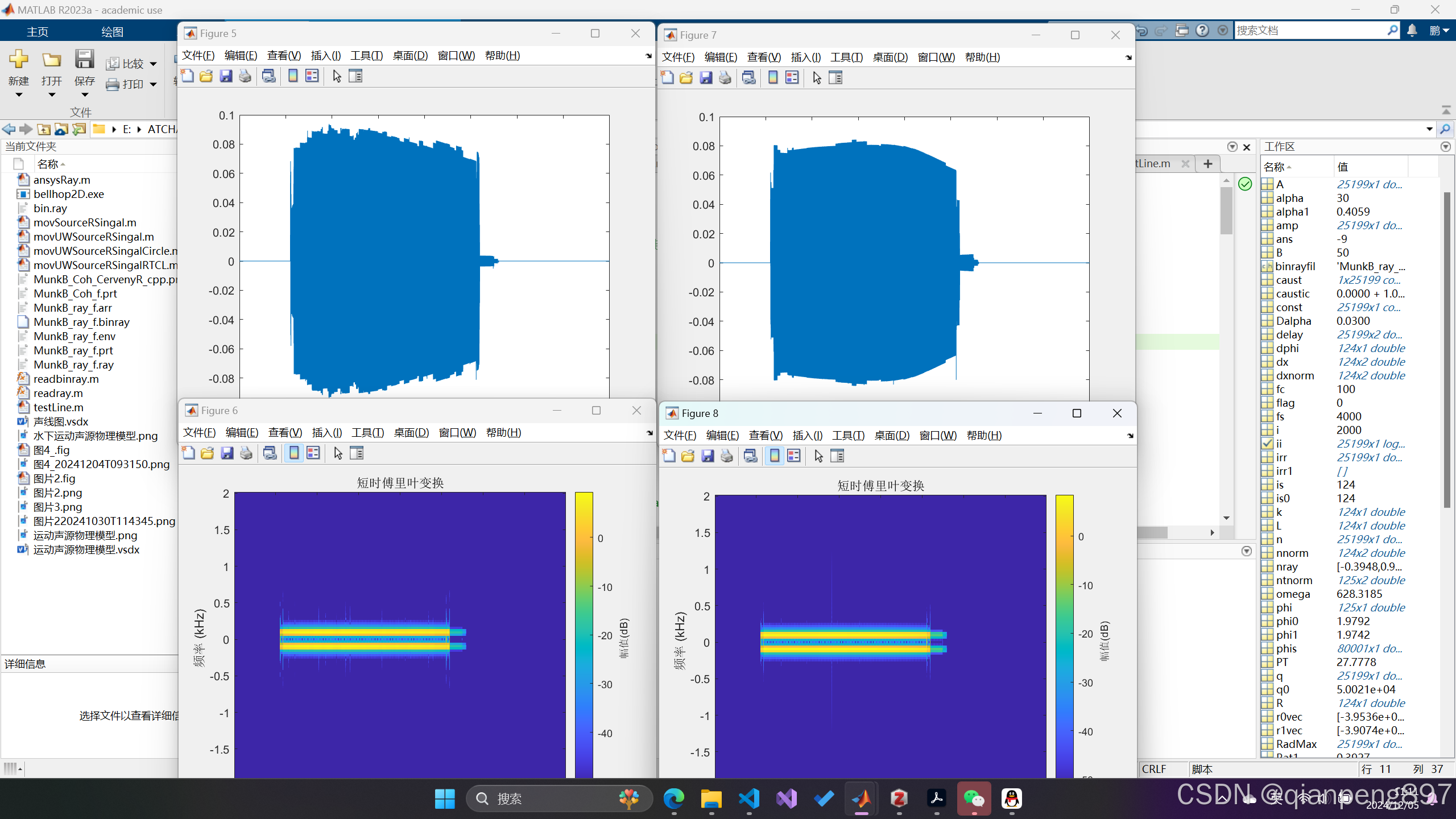Toggle Insert Legend in Figure 8 toolbar
This screenshot has width=1456, height=819.
(794, 456)
